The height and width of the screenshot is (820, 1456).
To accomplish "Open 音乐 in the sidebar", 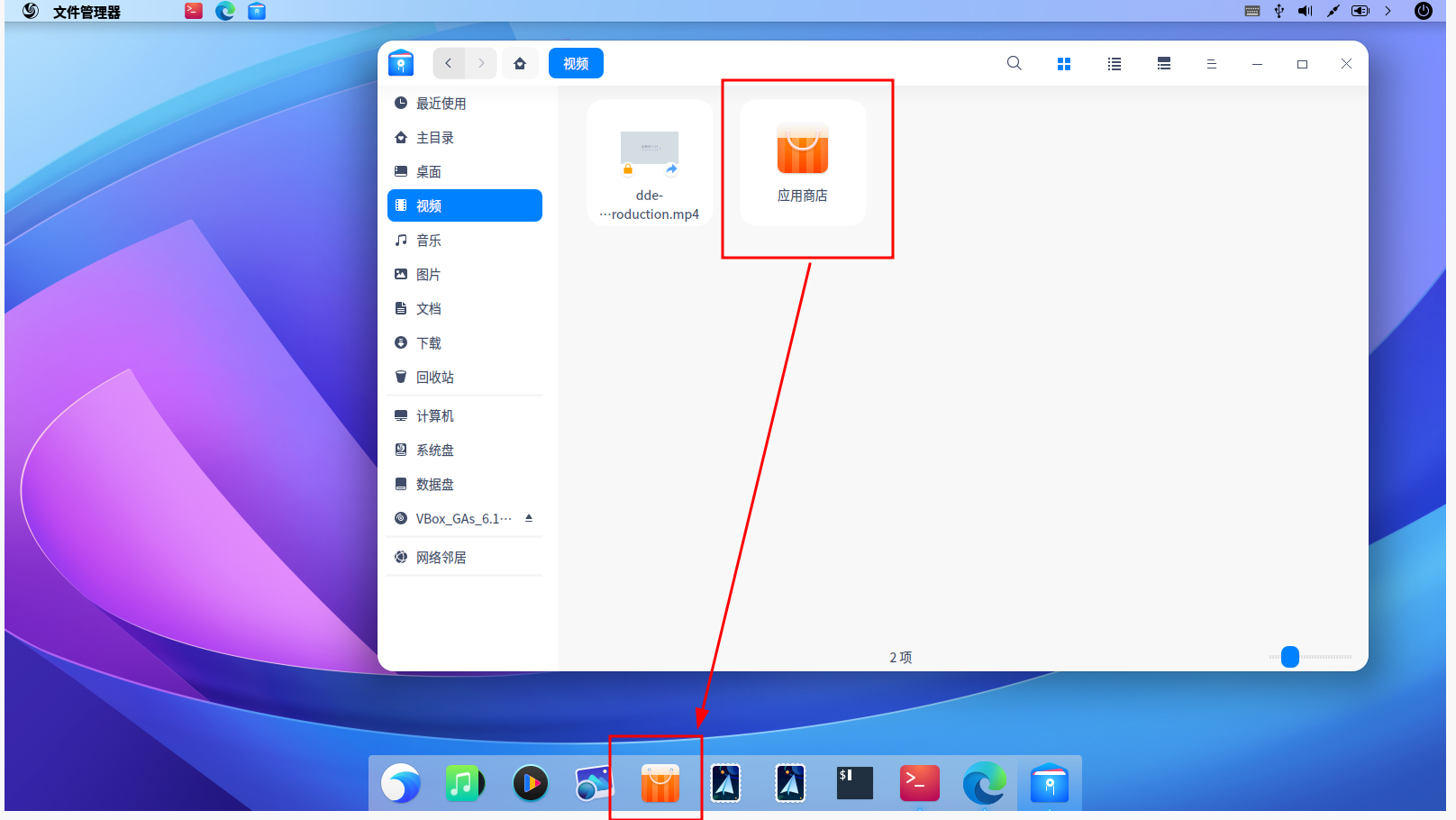I will coord(465,241).
